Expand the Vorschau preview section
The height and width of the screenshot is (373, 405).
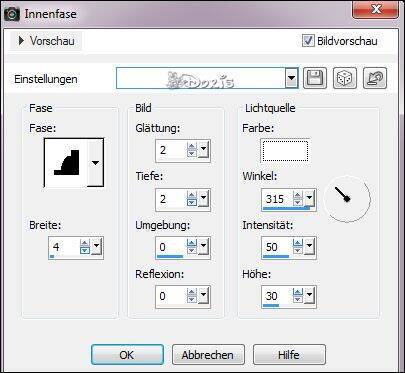pos(46,41)
